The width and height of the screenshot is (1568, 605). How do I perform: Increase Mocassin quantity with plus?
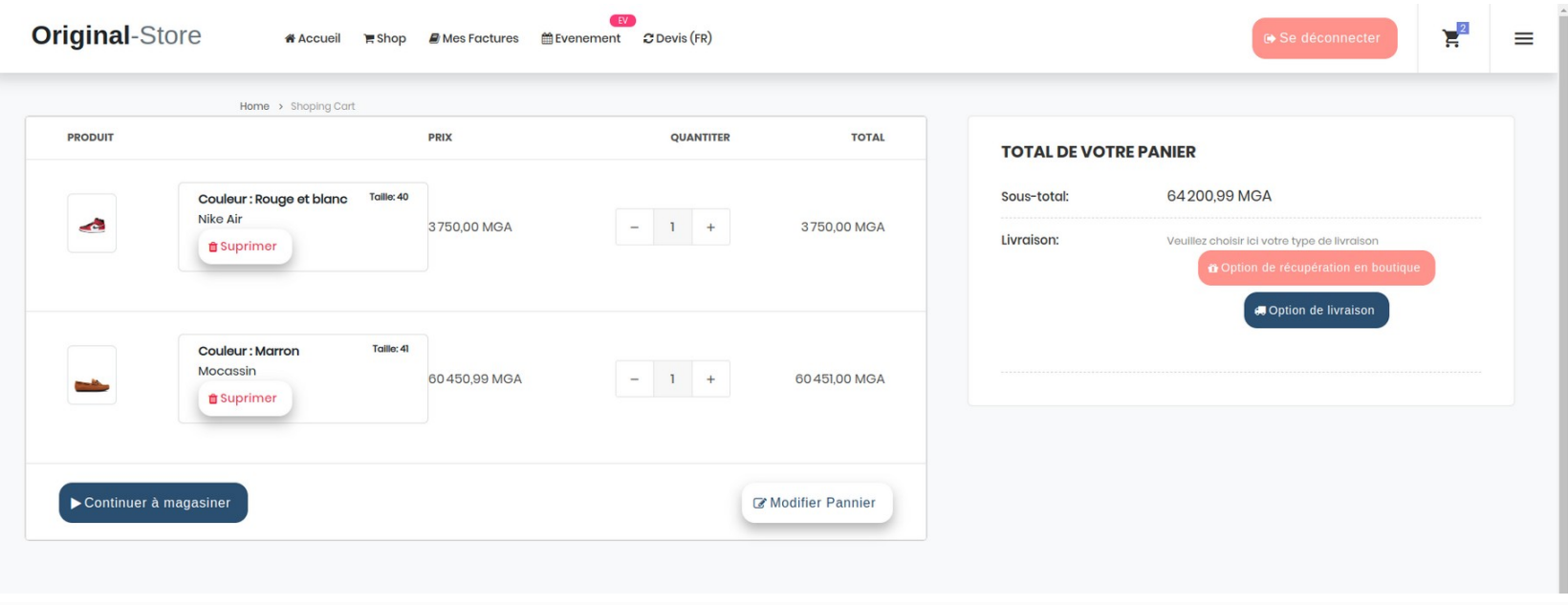click(x=710, y=379)
